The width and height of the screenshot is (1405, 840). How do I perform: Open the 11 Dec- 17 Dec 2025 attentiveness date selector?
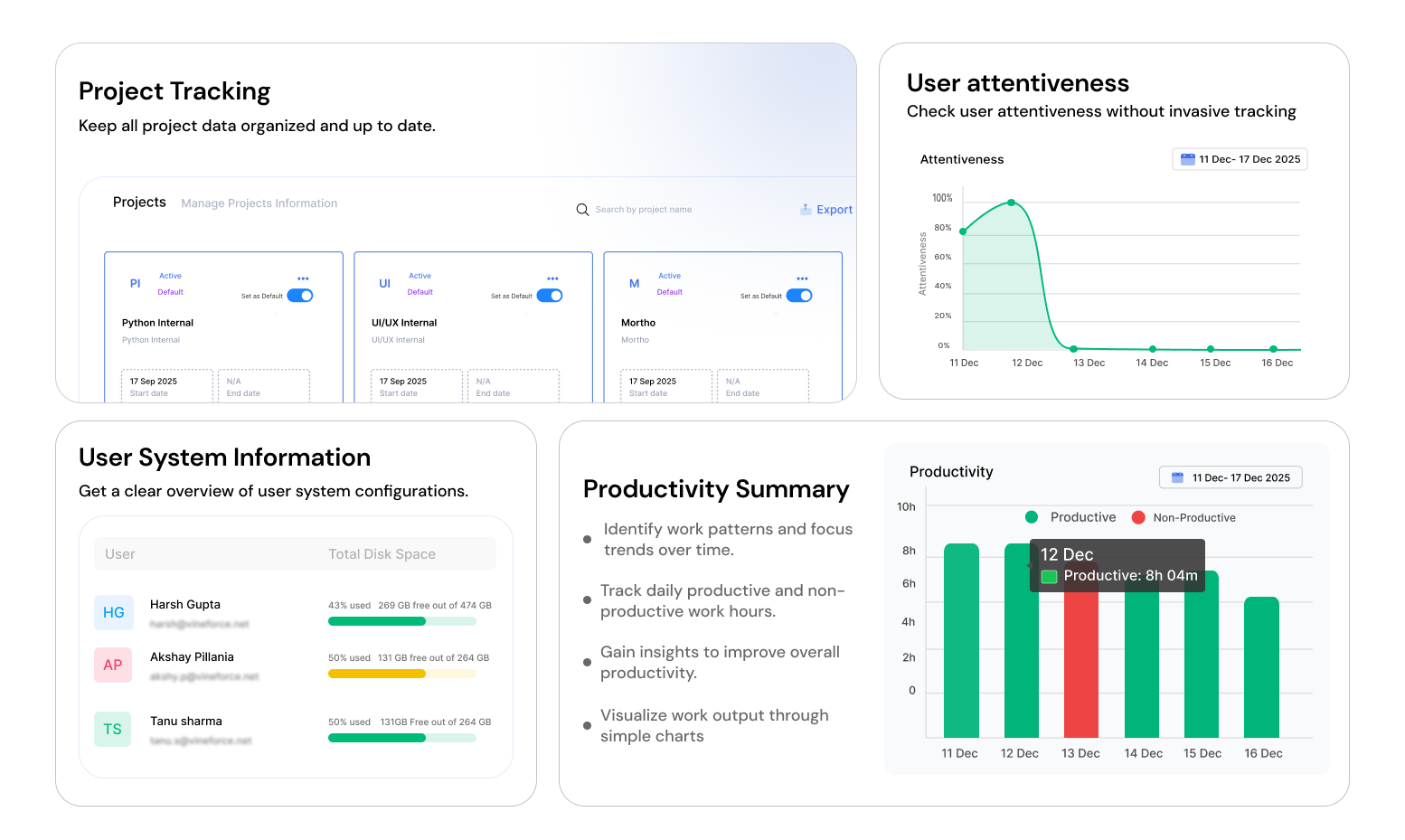tap(1240, 158)
